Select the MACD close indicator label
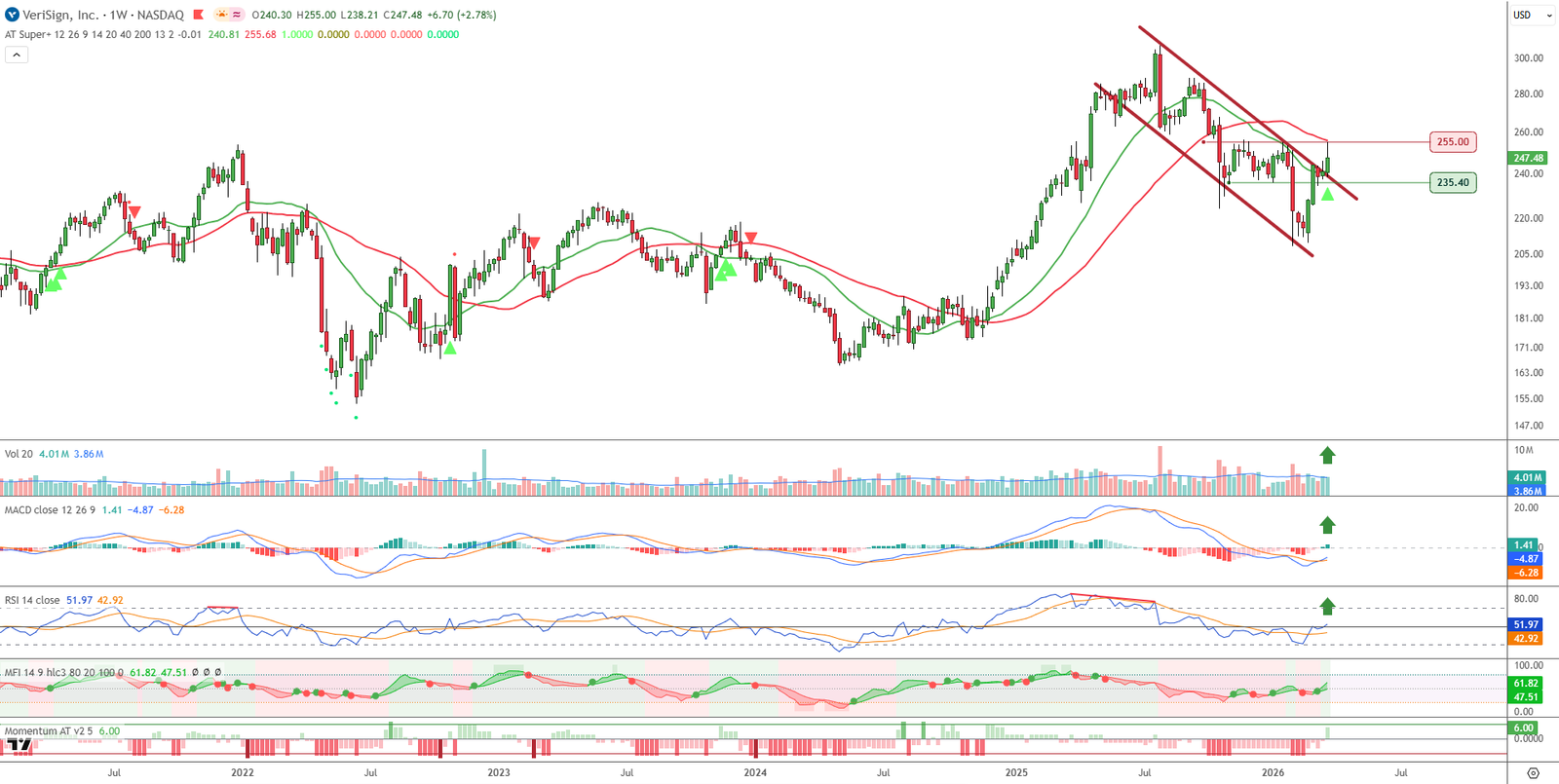 pos(31,510)
